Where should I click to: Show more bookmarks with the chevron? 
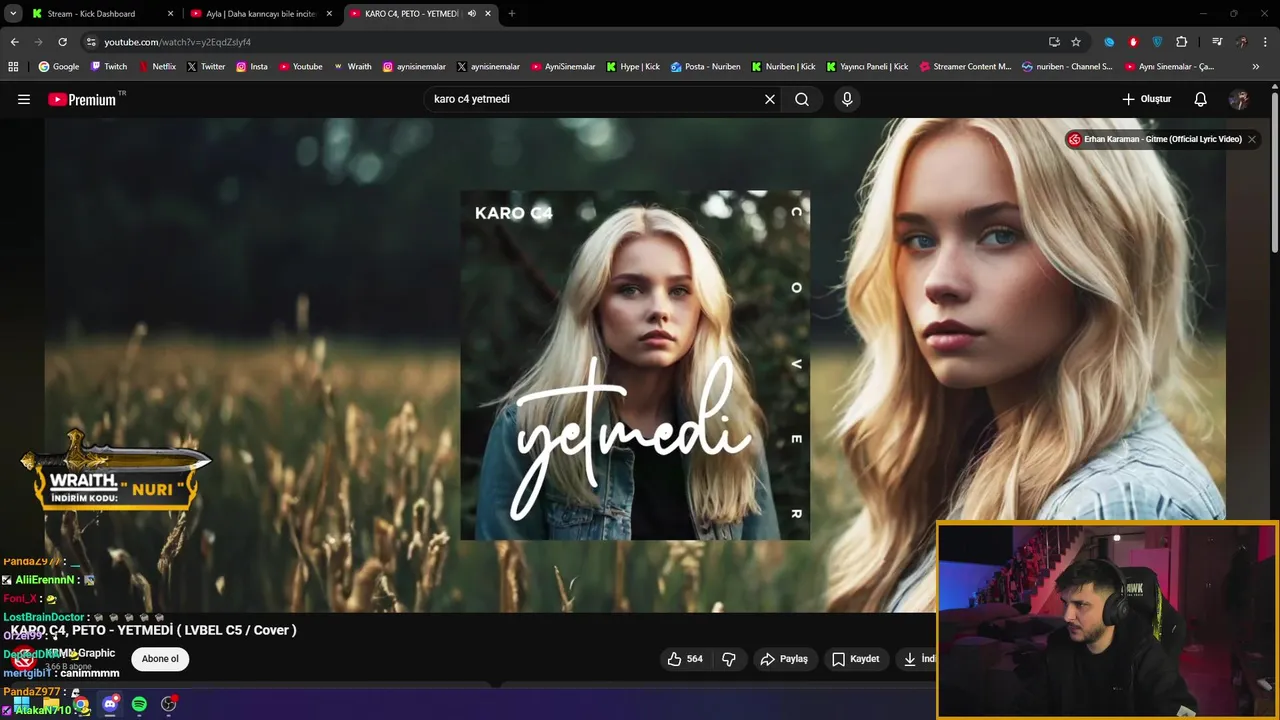coord(1256,67)
